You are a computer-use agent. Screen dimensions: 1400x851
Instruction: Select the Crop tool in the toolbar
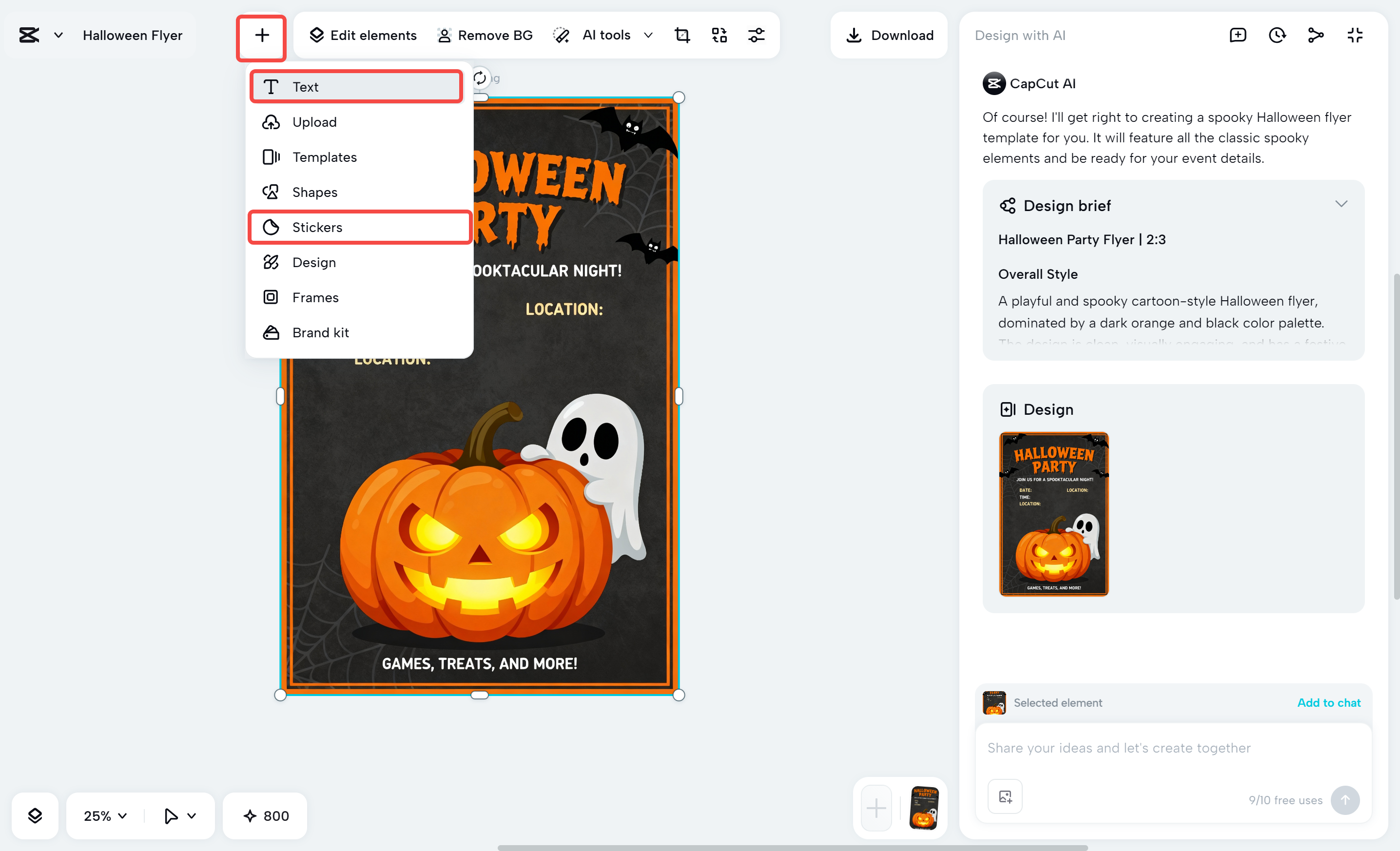pos(682,35)
